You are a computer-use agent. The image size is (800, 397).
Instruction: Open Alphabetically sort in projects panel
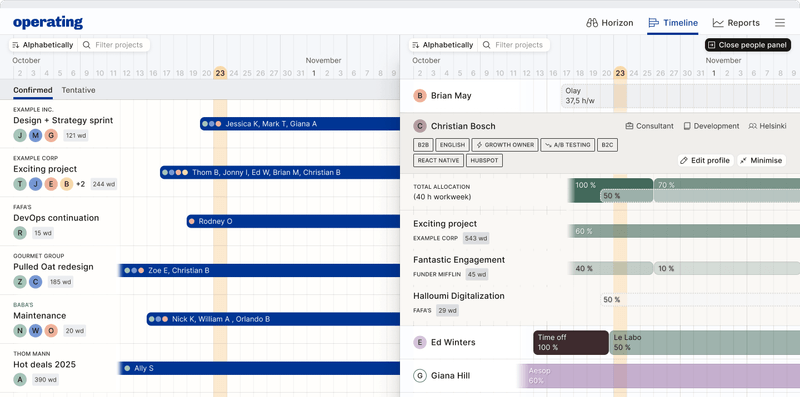43,45
